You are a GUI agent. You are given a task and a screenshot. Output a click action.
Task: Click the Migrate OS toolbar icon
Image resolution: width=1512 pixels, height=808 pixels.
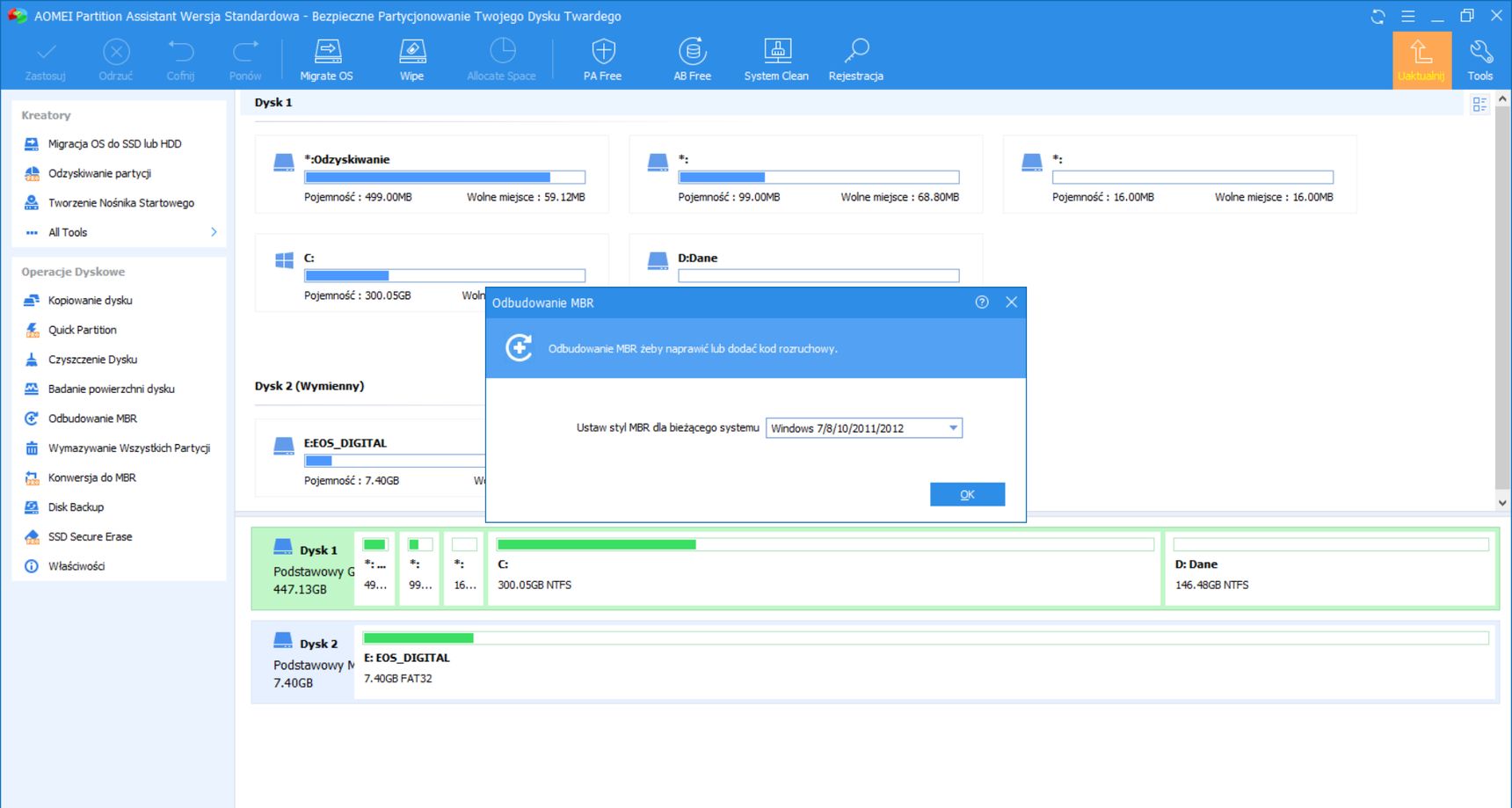click(327, 60)
